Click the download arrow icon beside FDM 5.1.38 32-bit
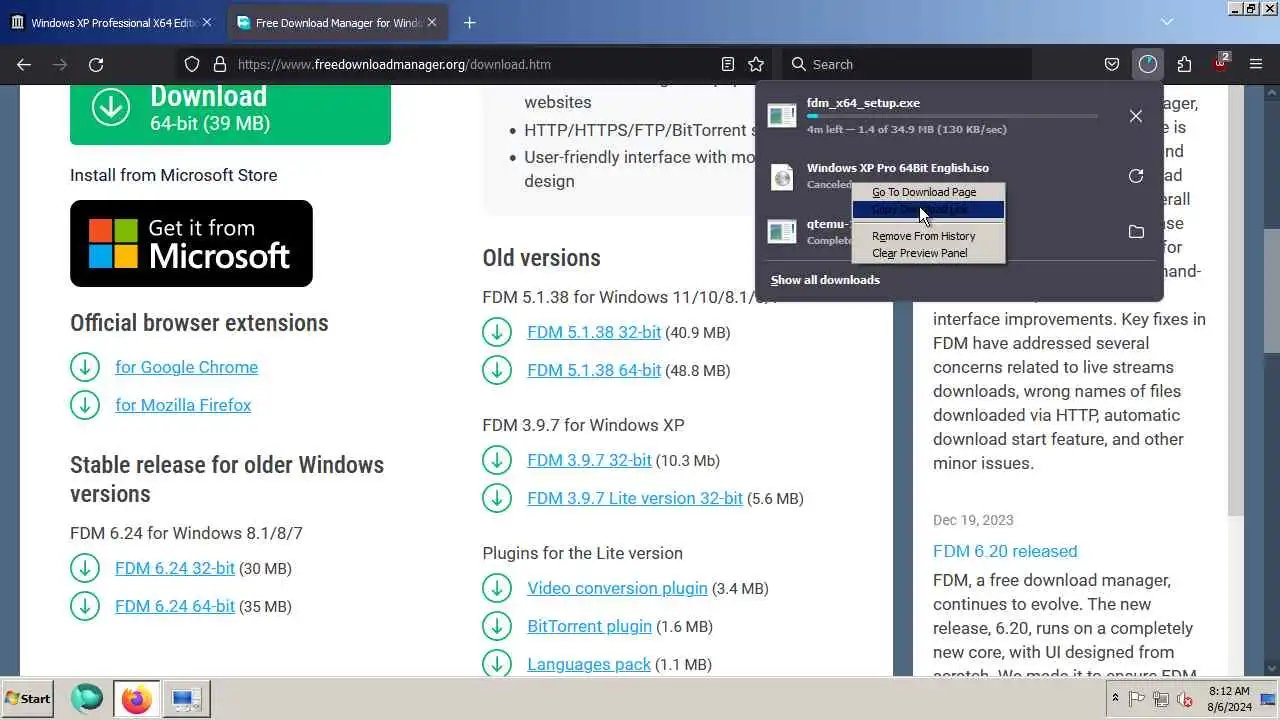The height and width of the screenshot is (720, 1280). pos(497,332)
